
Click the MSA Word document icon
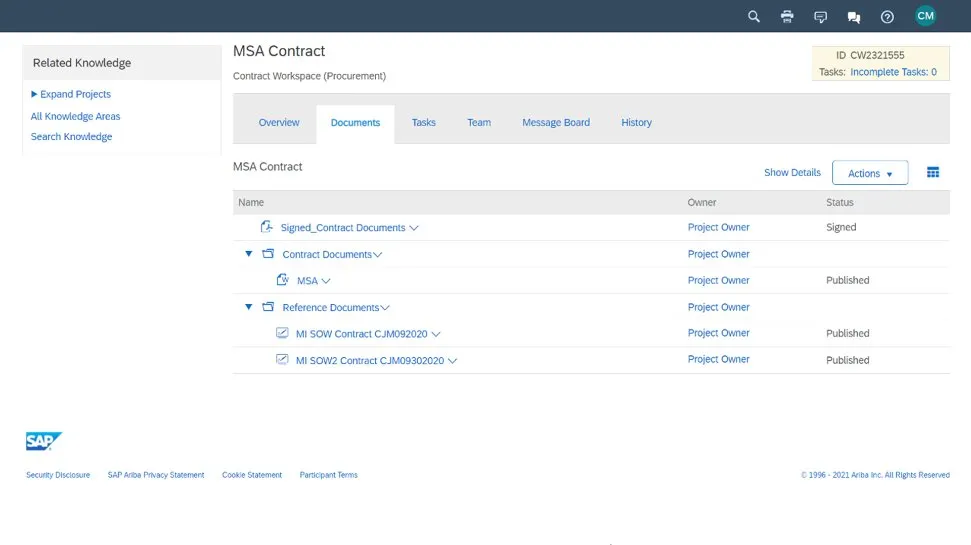click(x=283, y=280)
